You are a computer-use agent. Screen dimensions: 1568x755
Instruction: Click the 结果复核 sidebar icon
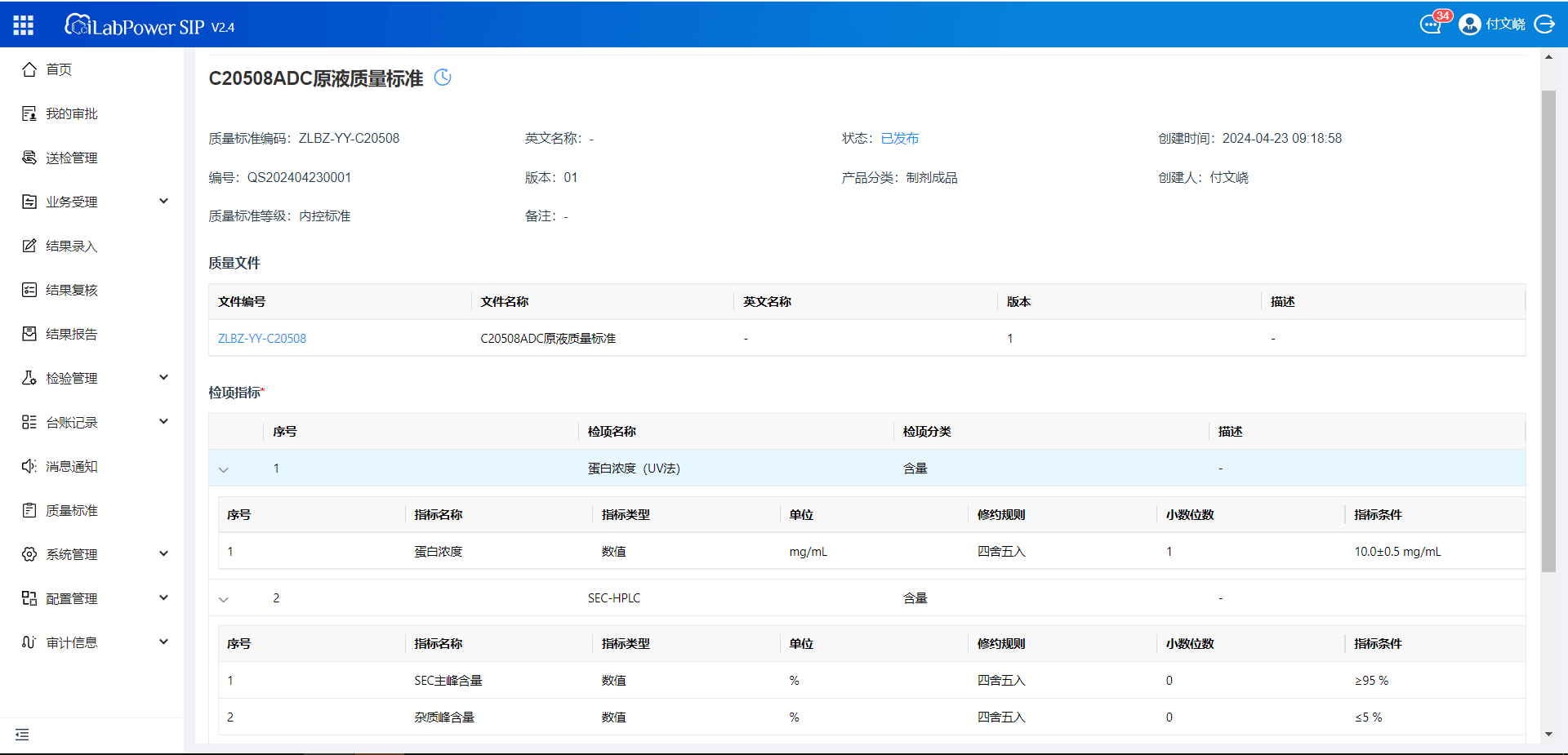29,290
